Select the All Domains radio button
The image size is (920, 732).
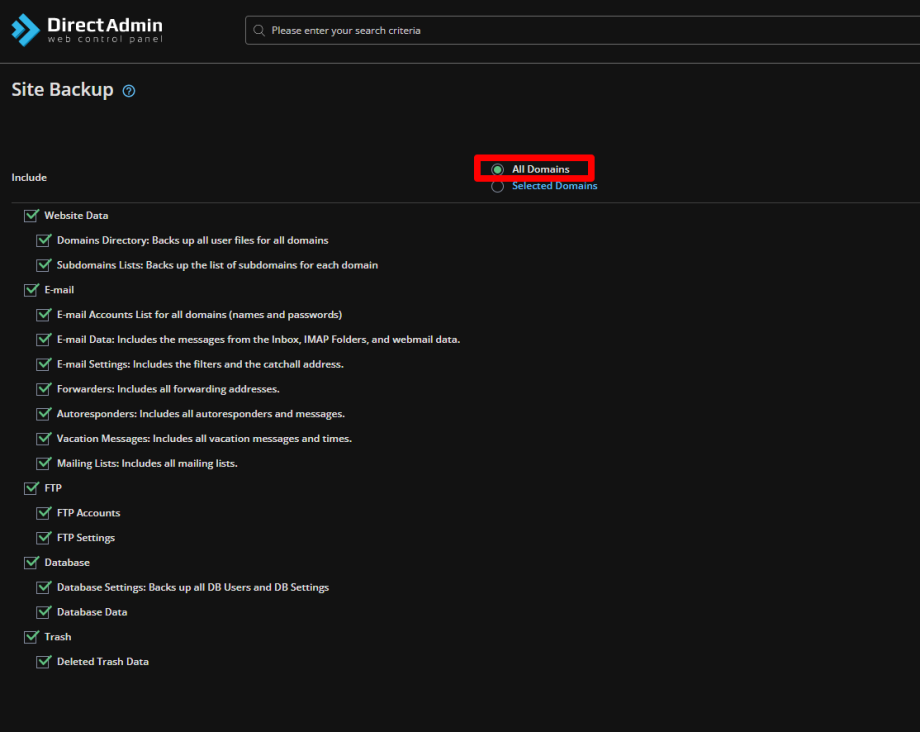click(x=497, y=168)
